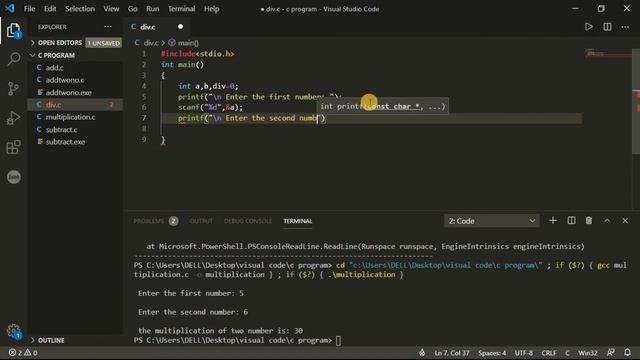Open the Search view in activity bar

click(x=13, y=59)
